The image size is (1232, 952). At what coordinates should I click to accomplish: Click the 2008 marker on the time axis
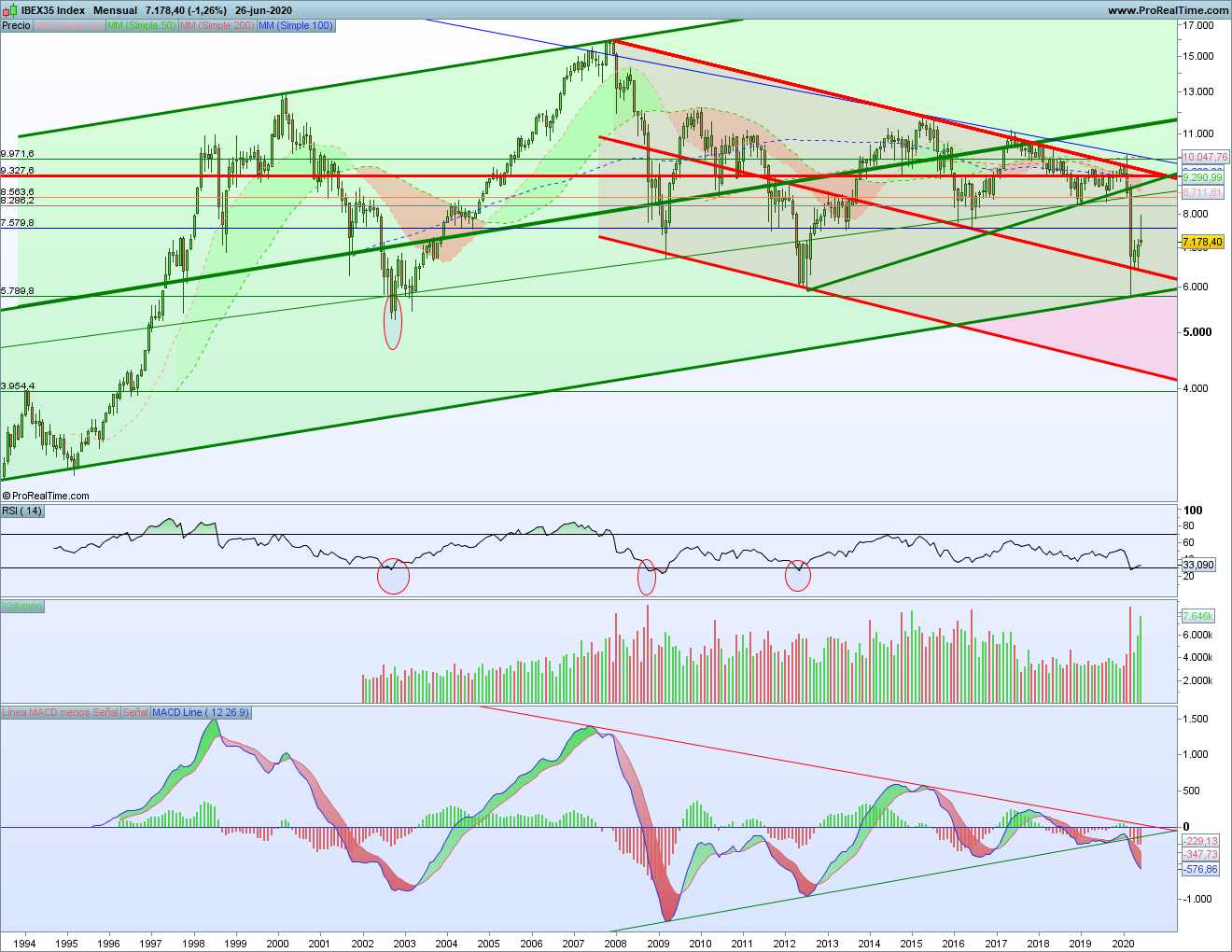coord(615,943)
